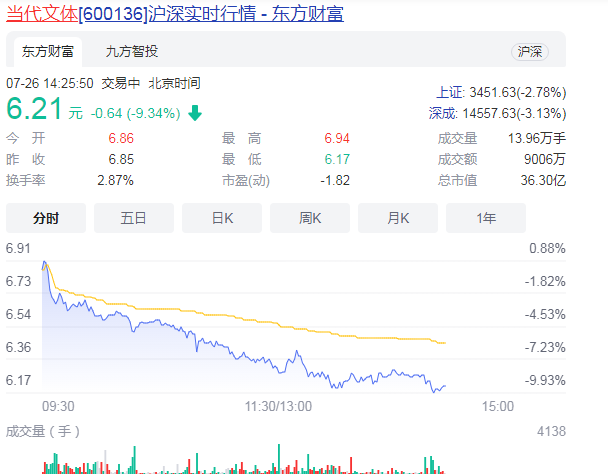Show the 月K candlestick chart
The height and width of the screenshot is (474, 608).
click(x=398, y=217)
